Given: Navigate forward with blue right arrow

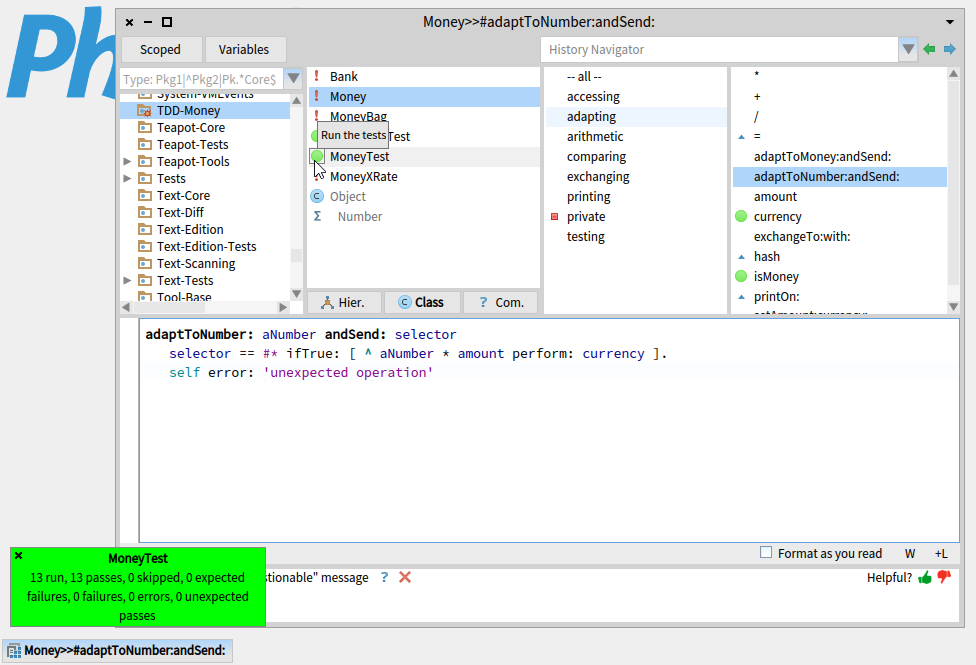Looking at the screenshot, I should pos(949,49).
